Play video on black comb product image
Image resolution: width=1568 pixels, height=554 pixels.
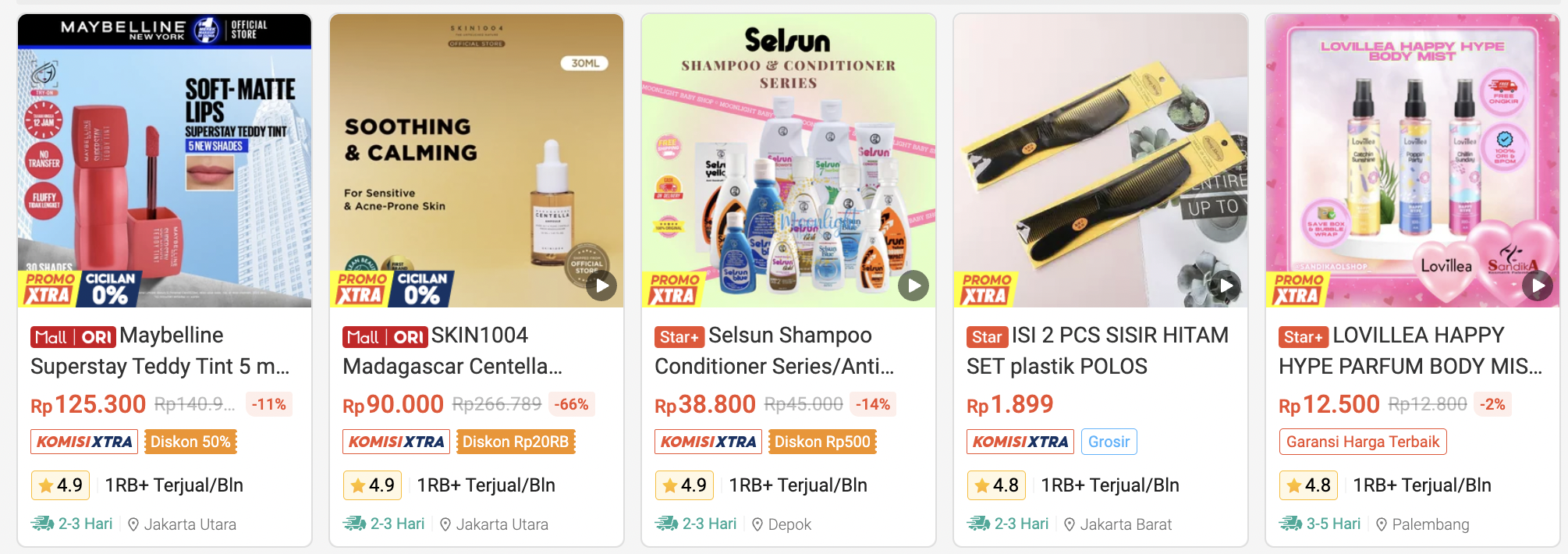1226,286
